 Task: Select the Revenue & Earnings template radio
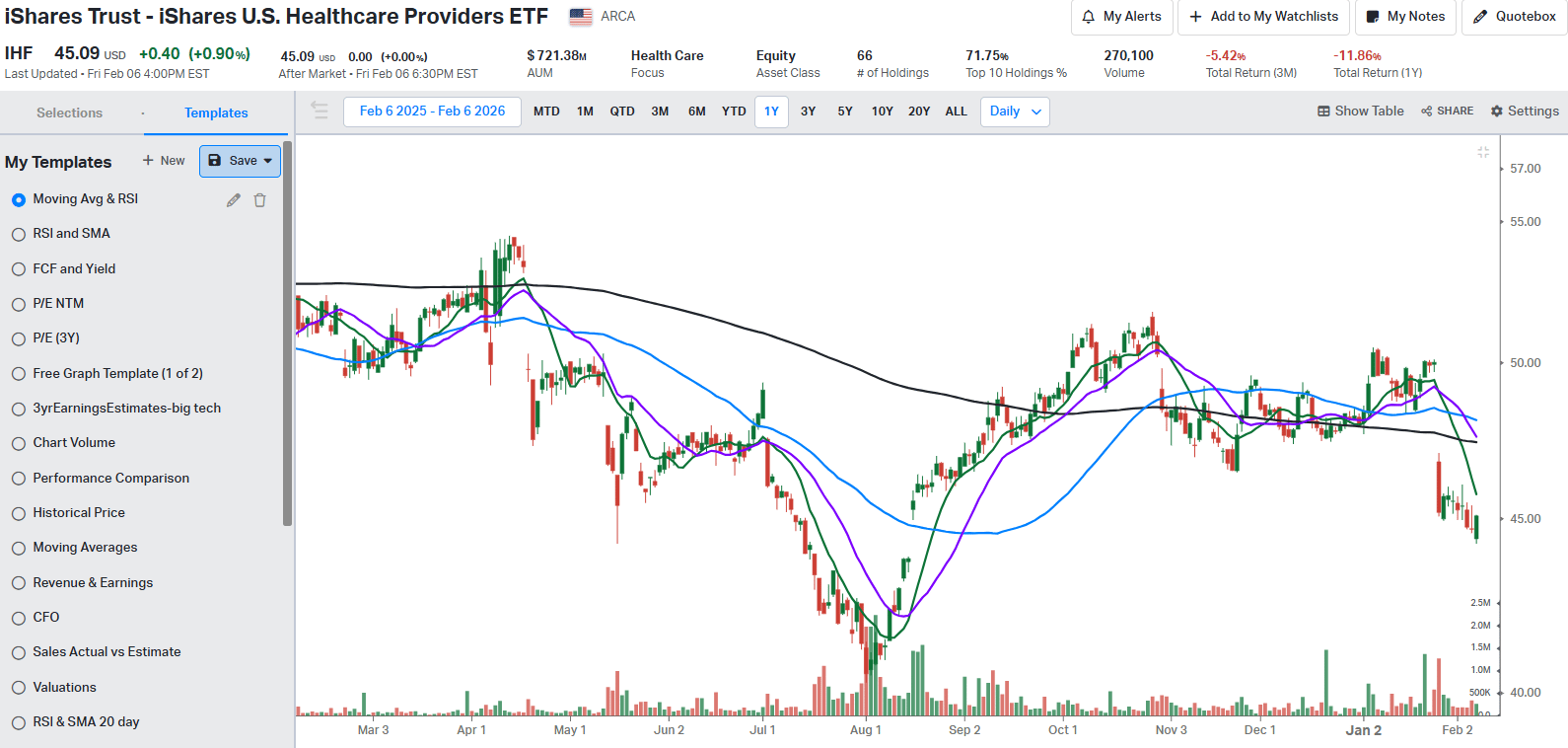(19, 583)
